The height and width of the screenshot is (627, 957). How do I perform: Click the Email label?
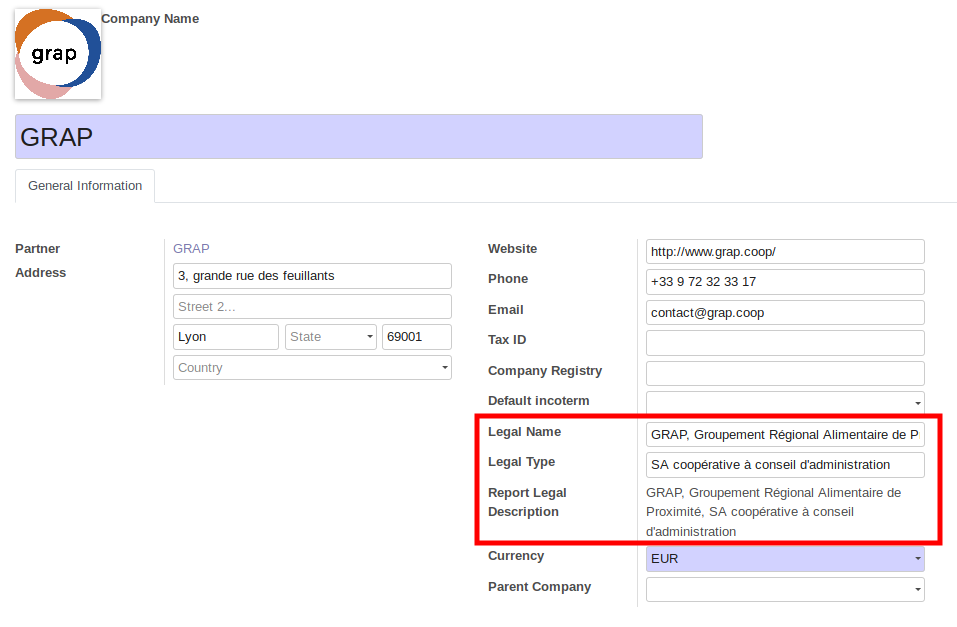point(506,310)
